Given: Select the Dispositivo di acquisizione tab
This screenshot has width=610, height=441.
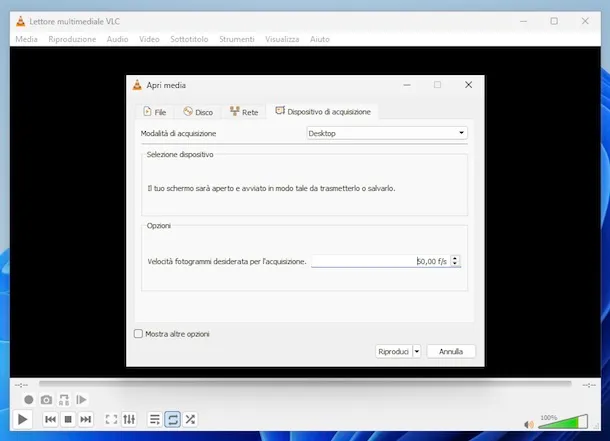Looking at the screenshot, I should [x=323, y=112].
